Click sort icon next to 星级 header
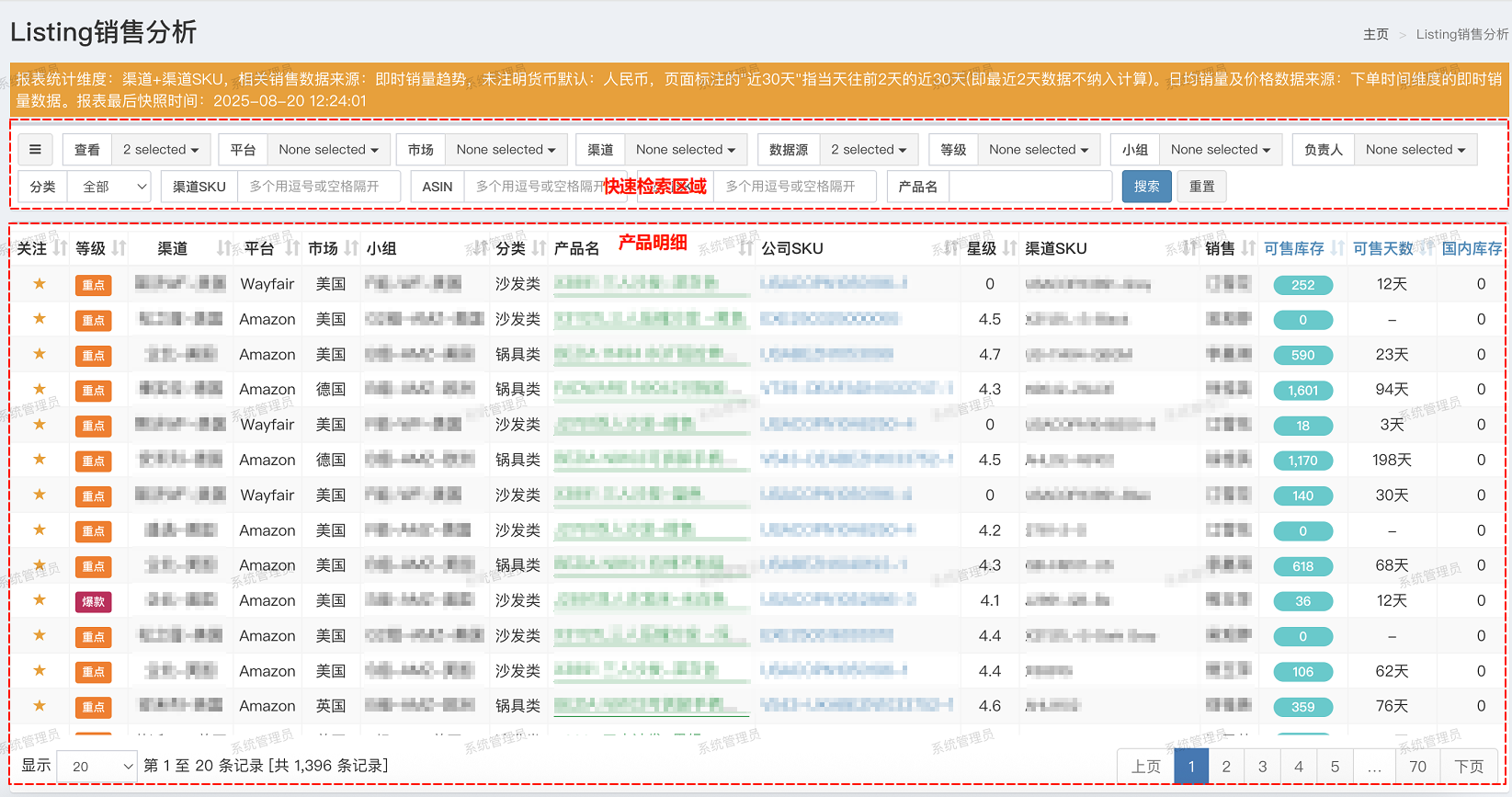Viewport: 1512px width, 797px height. click(x=1010, y=248)
